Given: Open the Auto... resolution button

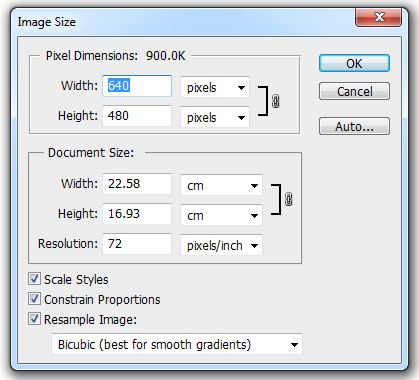Looking at the screenshot, I should 354,126.
